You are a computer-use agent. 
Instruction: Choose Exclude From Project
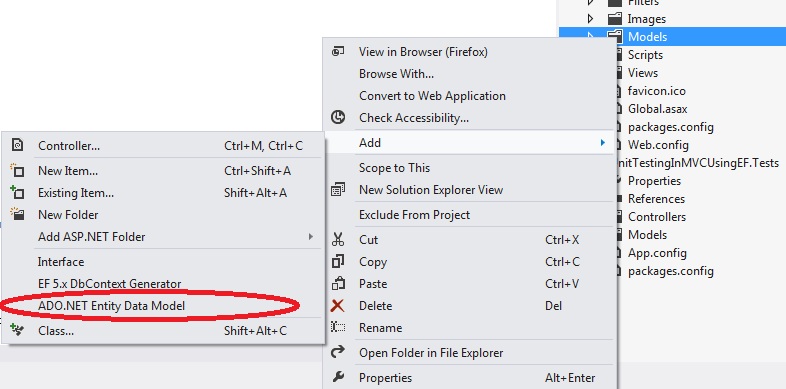click(x=414, y=215)
